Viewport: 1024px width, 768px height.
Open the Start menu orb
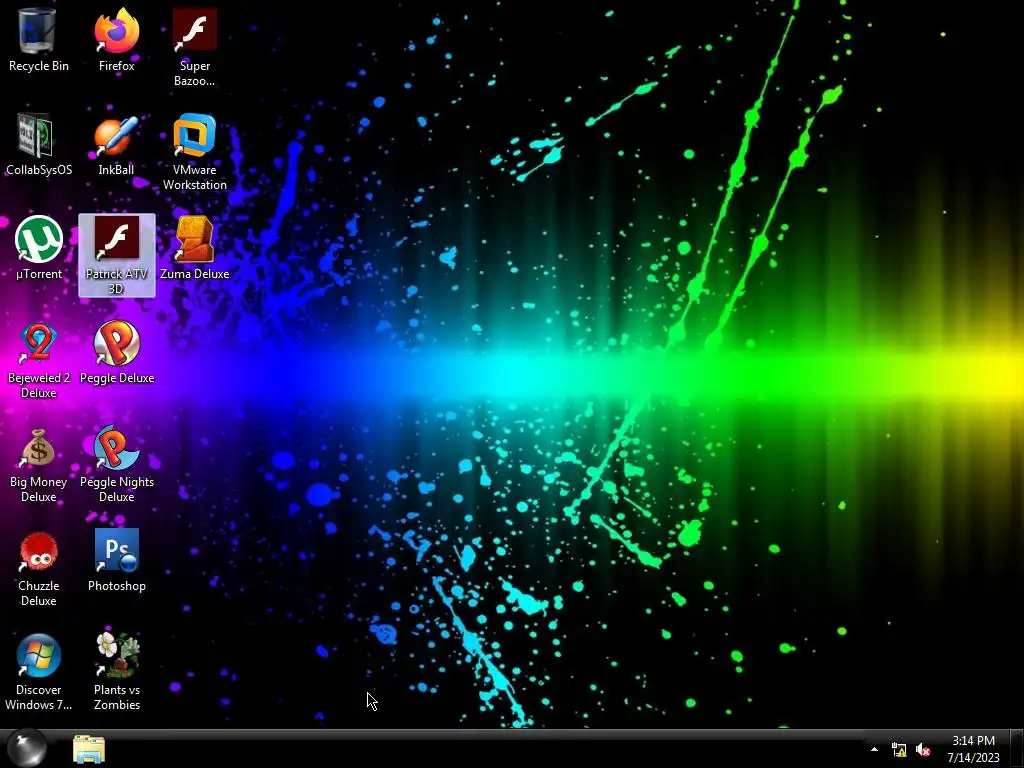(x=27, y=748)
